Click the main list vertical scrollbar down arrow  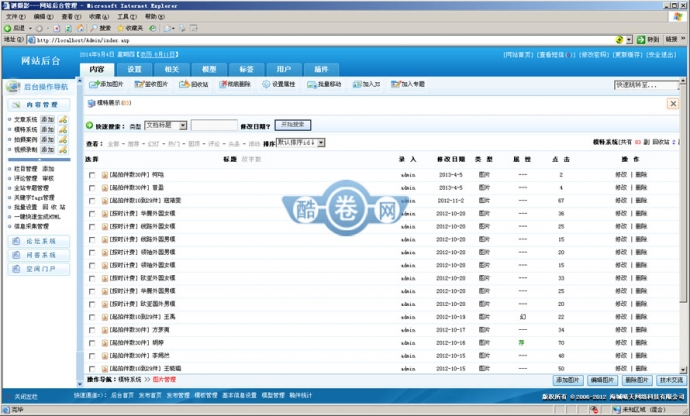pyautogui.click(x=683, y=370)
